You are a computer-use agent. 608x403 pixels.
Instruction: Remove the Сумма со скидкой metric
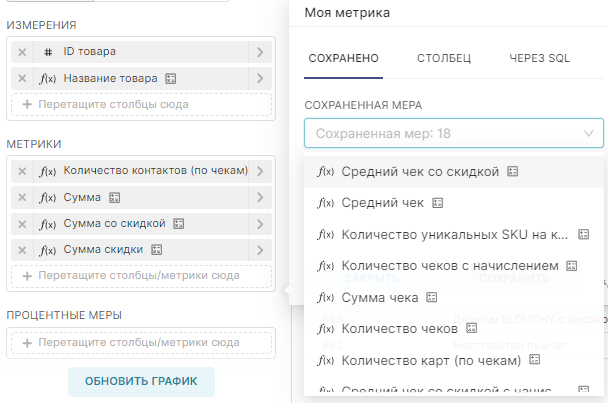(22, 223)
